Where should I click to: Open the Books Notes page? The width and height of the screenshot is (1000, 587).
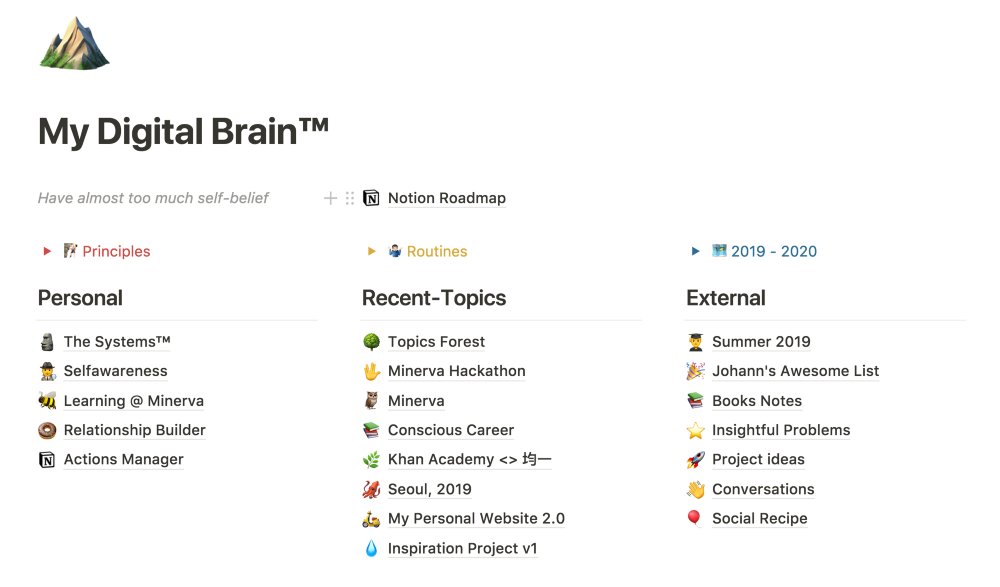tap(757, 401)
